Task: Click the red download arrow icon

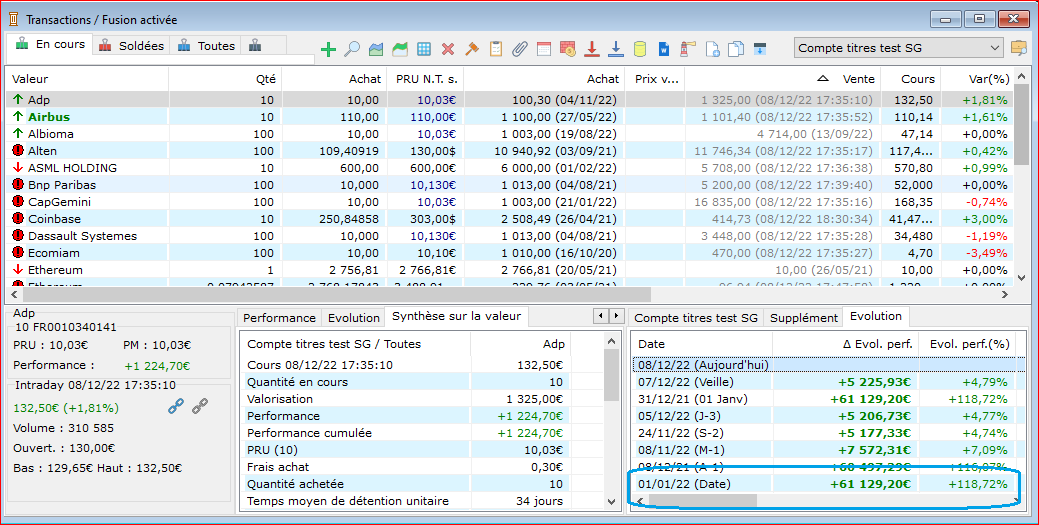Action: [x=592, y=48]
